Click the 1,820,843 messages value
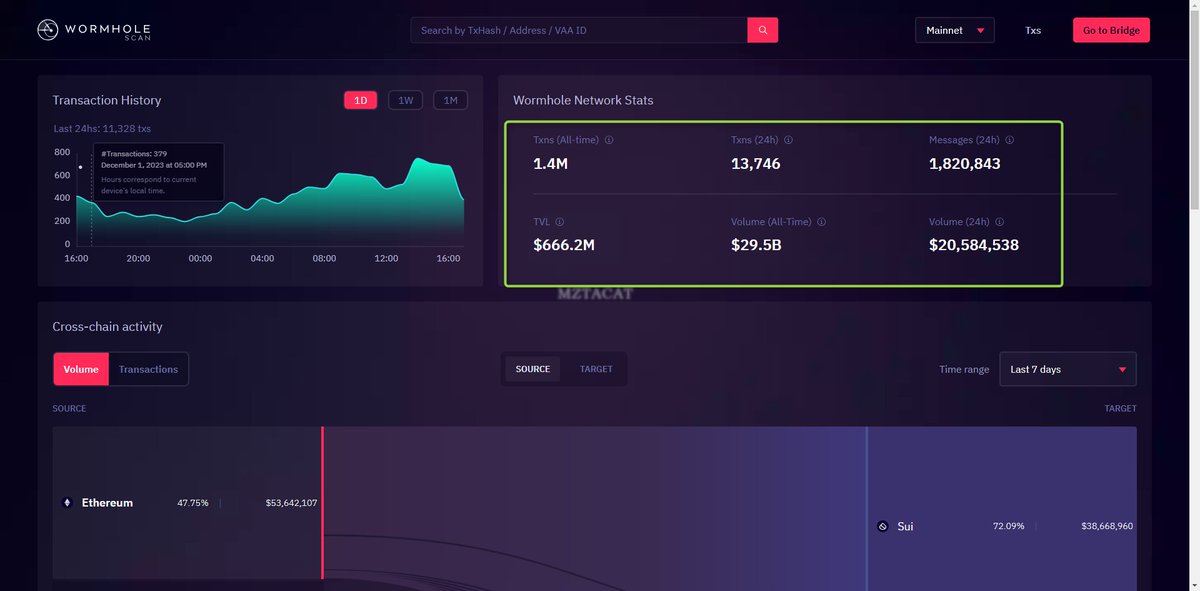This screenshot has width=1200, height=591. pos(965,163)
